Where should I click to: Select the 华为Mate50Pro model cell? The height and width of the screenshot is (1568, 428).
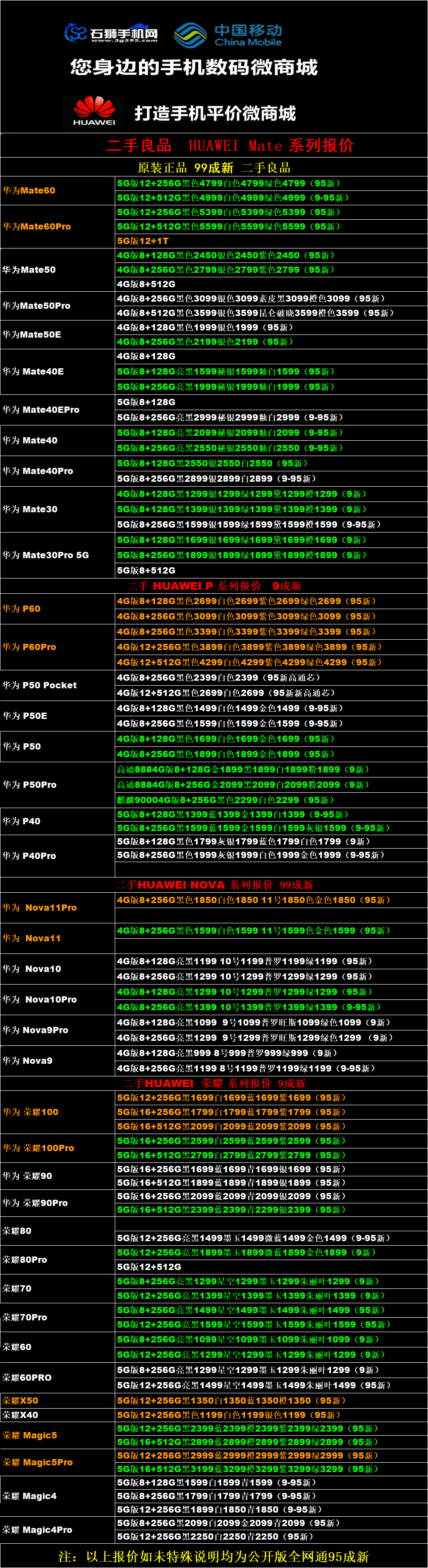point(58,306)
